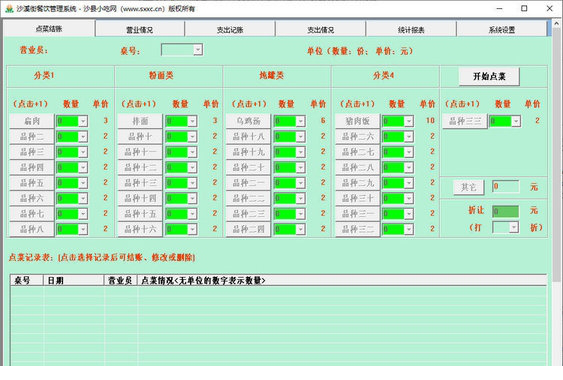This screenshot has width=563, height=380.
Task: Click the 品种四 item button
Action: (x=32, y=167)
